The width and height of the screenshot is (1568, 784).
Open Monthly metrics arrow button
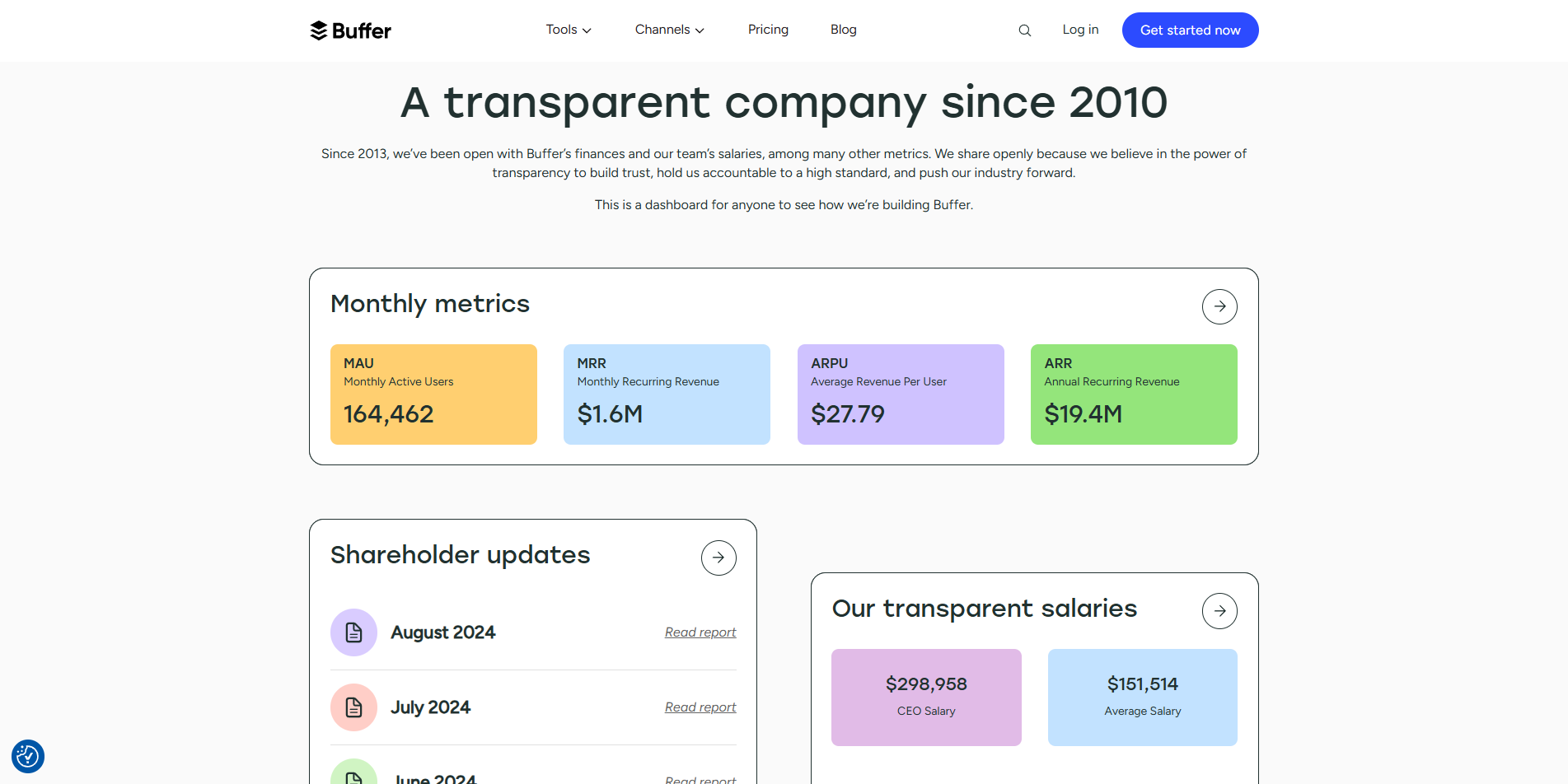1219,306
